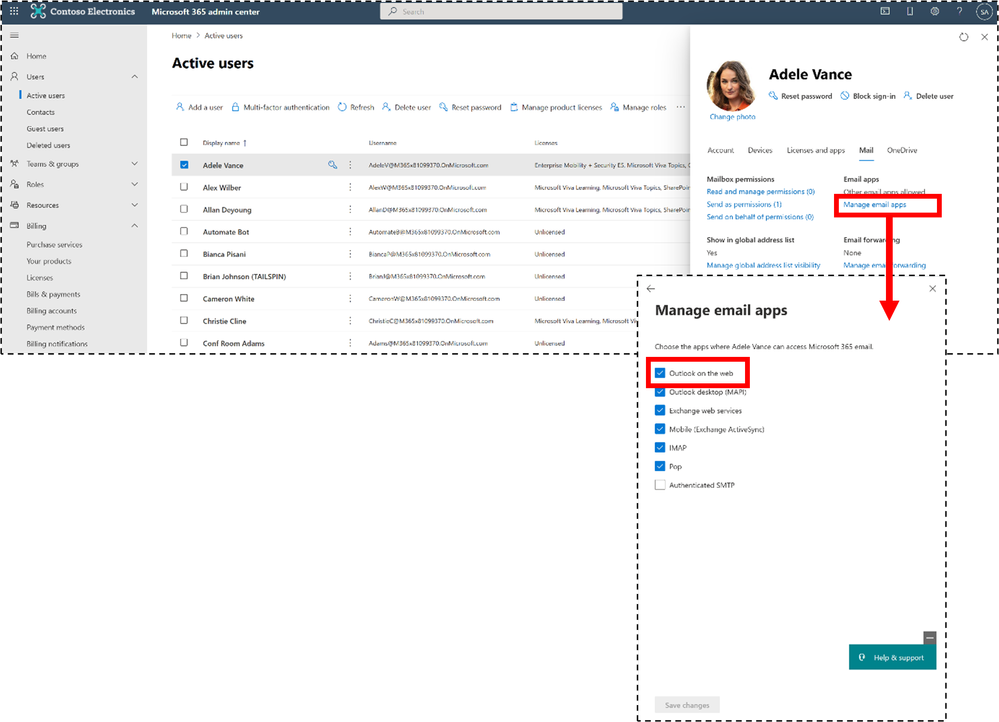This screenshot has width=999, height=722.
Task: Collapse the Billing navigation section
Action: click(134, 226)
